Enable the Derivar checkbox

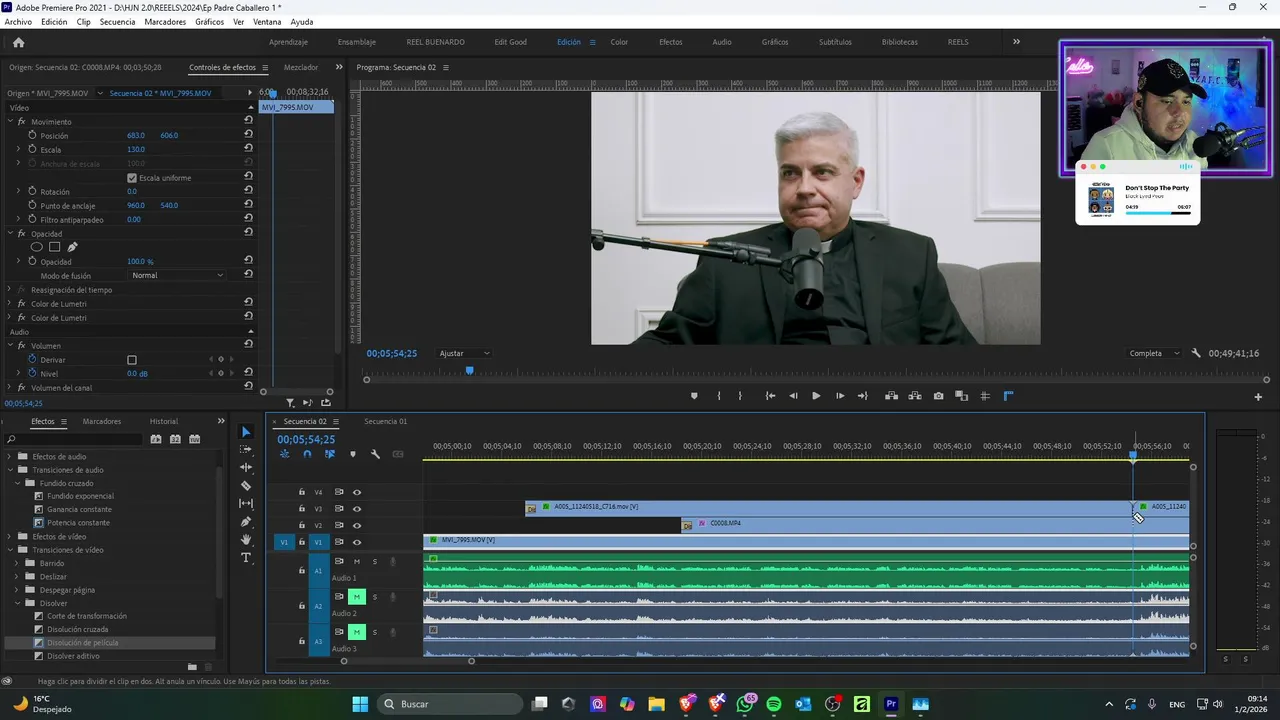132,360
